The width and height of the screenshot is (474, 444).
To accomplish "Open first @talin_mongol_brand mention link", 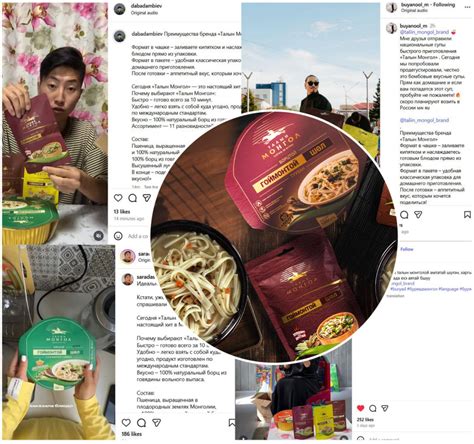I will click(x=424, y=32).
